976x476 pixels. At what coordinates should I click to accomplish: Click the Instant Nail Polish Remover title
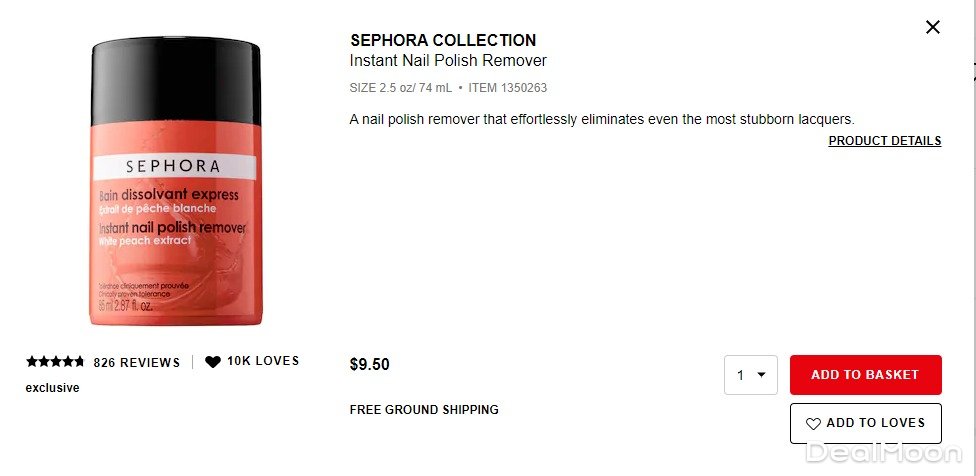pos(448,61)
